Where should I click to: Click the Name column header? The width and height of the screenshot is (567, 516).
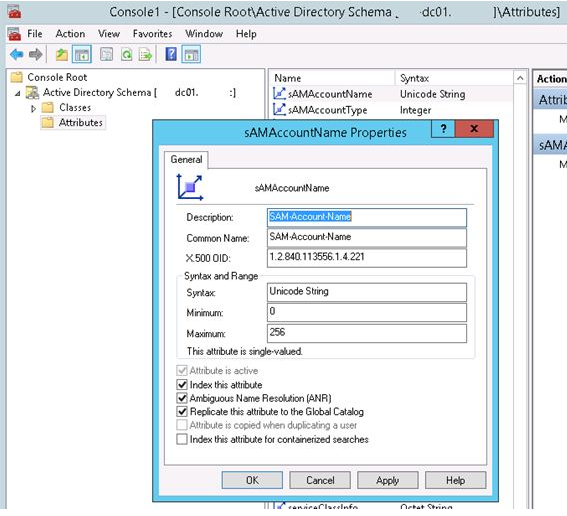coord(333,78)
